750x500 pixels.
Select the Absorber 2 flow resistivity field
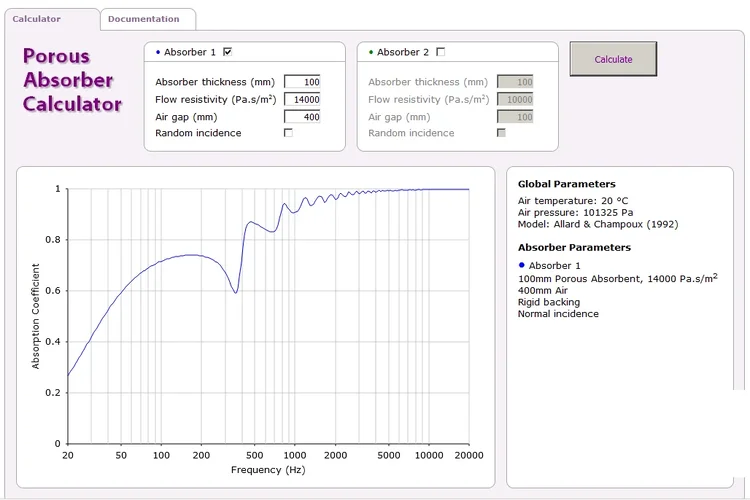(x=515, y=99)
